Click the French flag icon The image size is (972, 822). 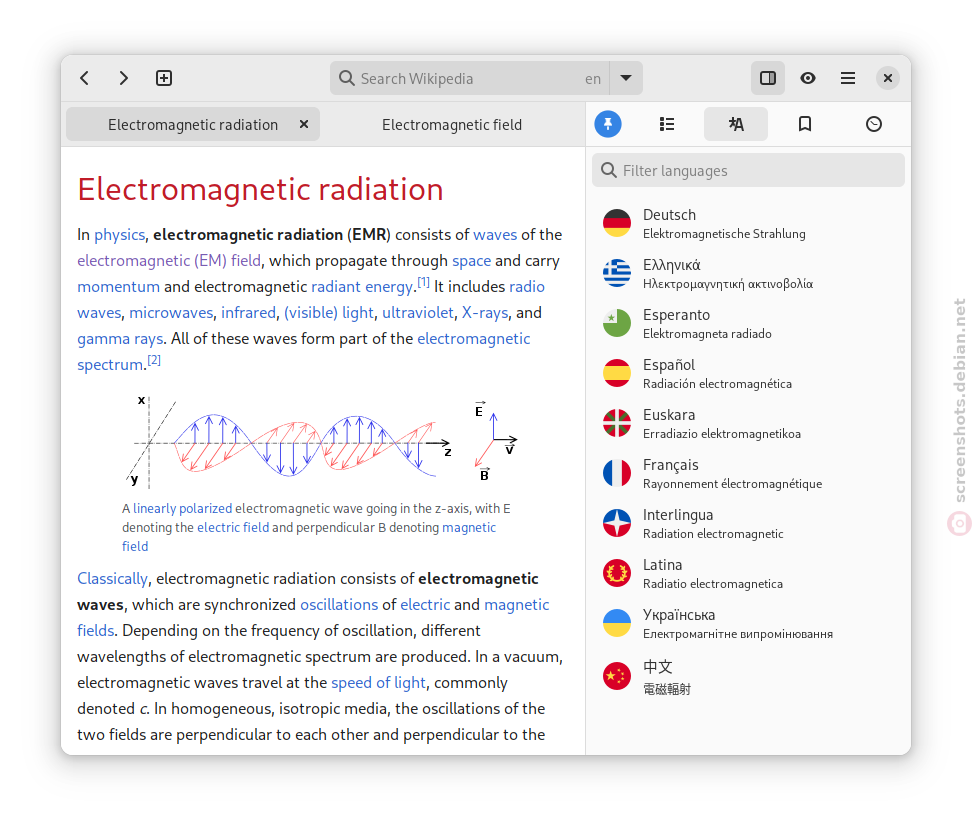coord(617,473)
